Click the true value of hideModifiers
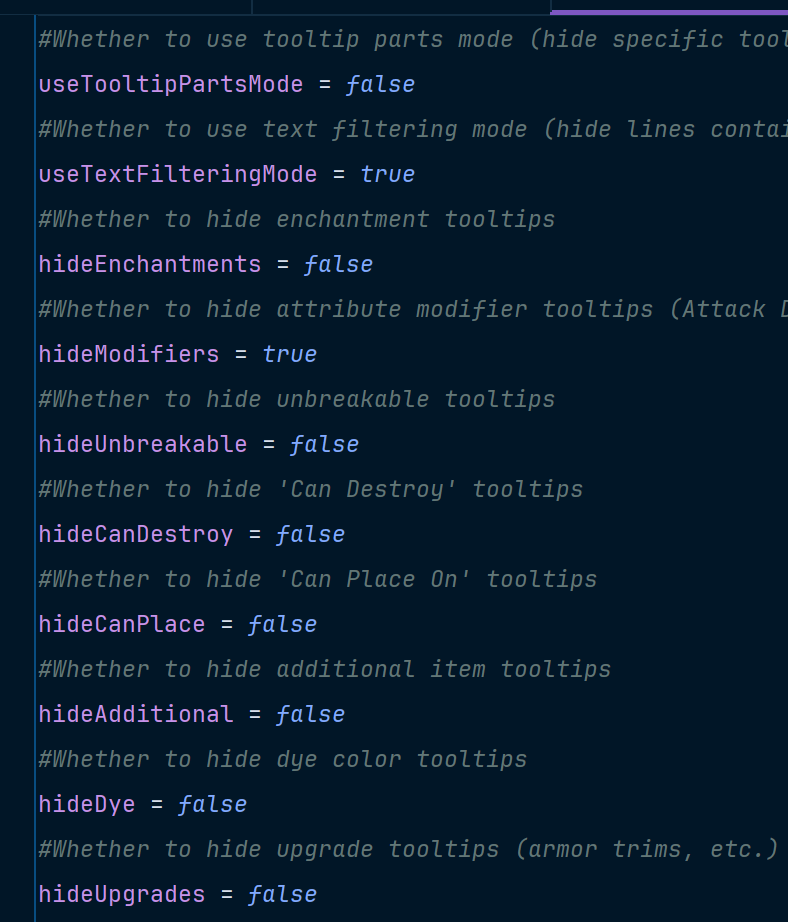788x922 pixels. click(289, 355)
